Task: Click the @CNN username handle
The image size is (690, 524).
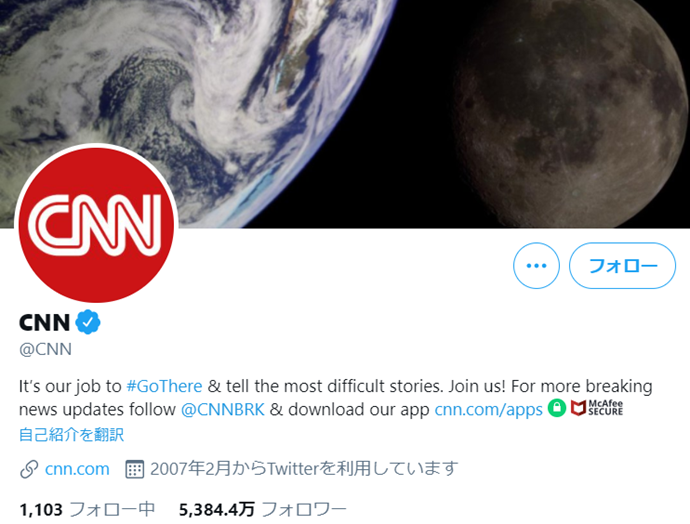Action: [45, 349]
